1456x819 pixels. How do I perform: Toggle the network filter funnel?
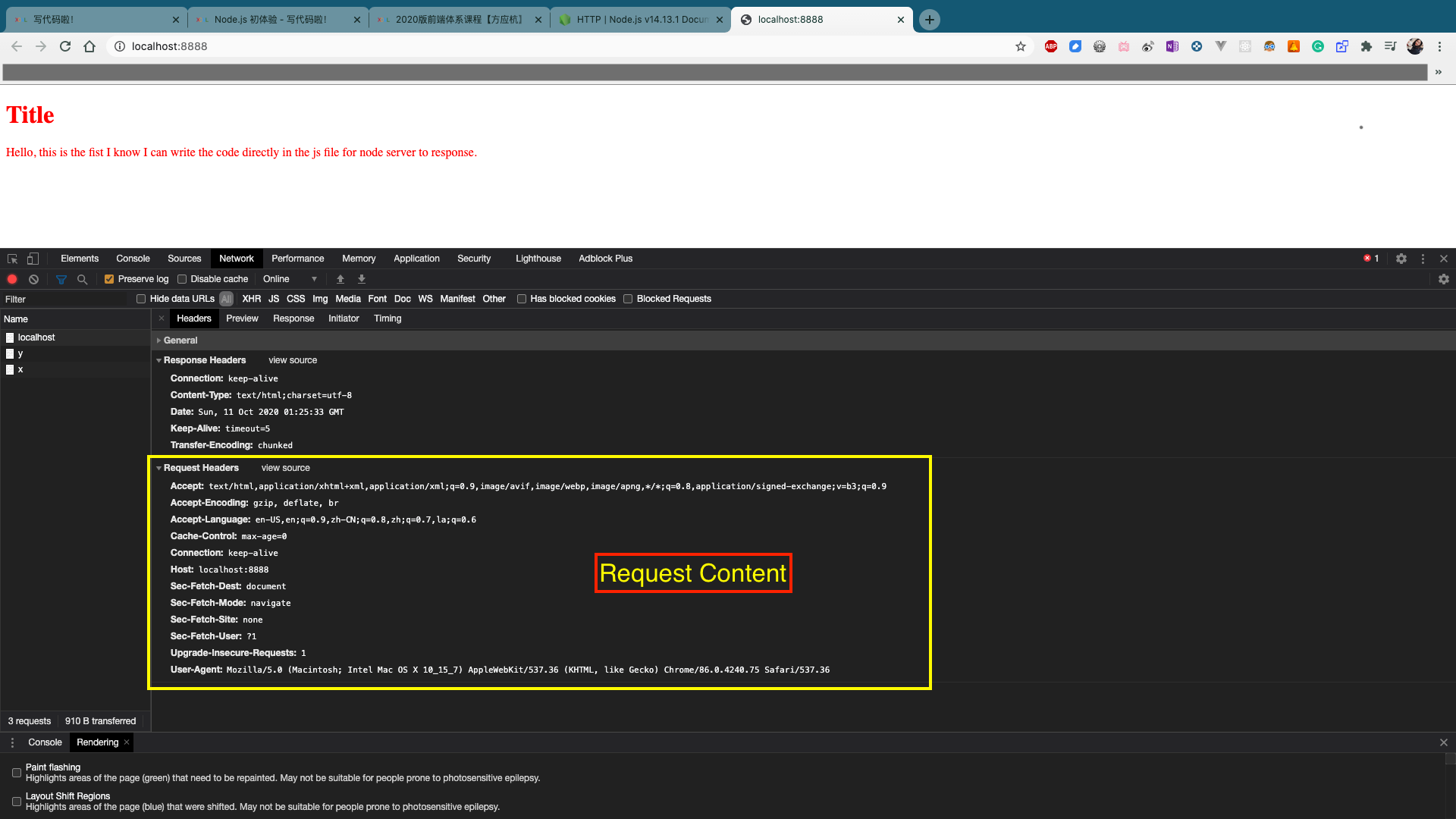pyautogui.click(x=61, y=279)
